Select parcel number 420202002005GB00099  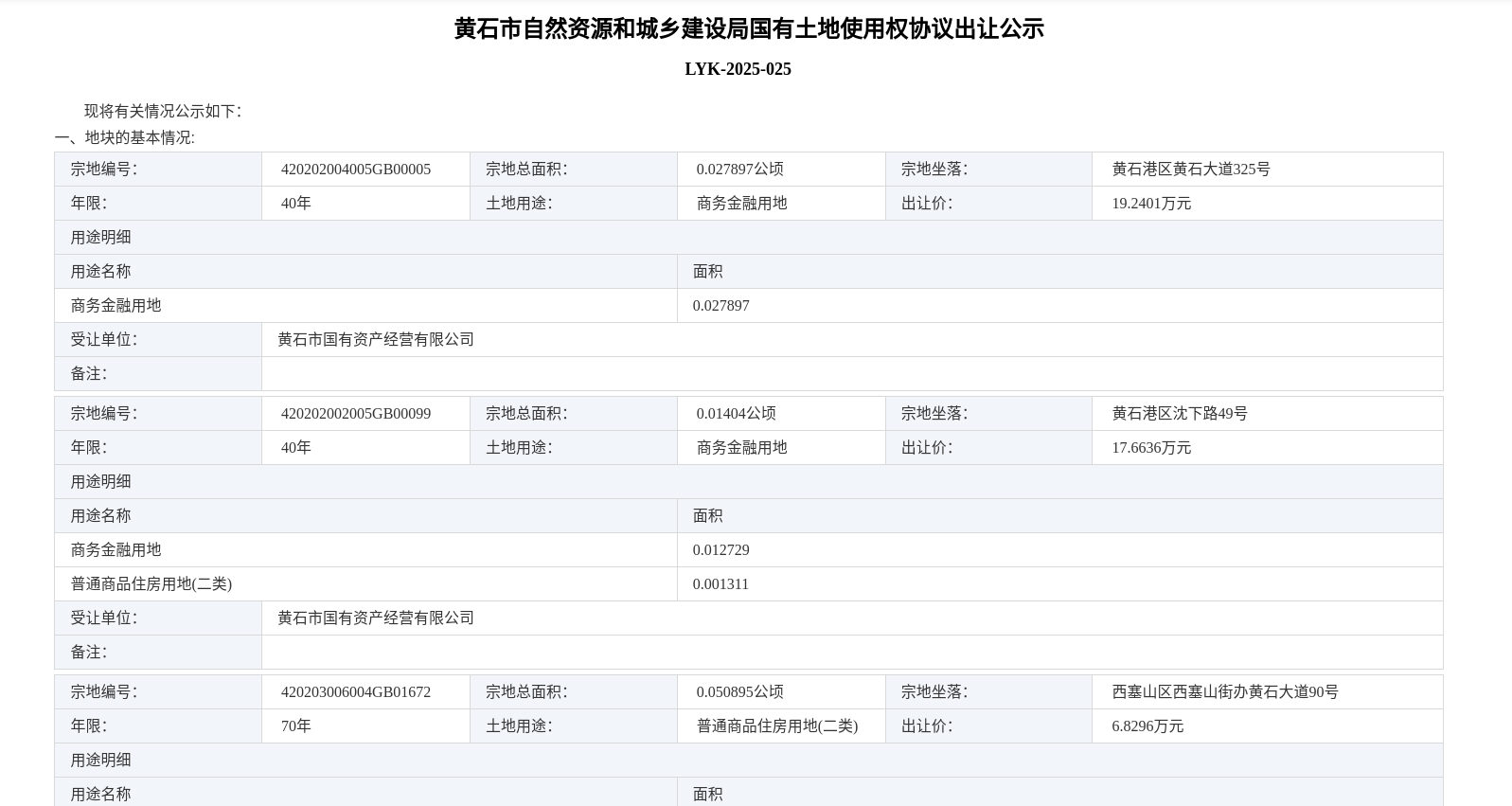click(x=355, y=414)
